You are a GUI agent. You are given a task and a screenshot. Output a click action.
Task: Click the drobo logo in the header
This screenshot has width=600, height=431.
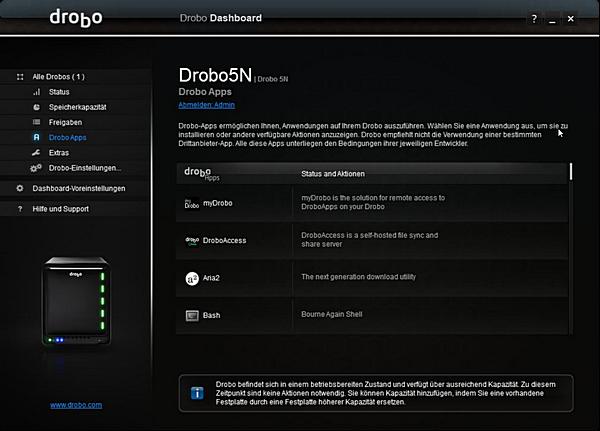[x=76, y=18]
